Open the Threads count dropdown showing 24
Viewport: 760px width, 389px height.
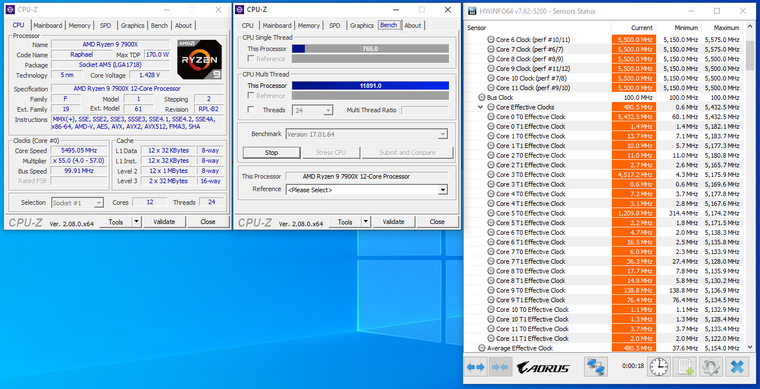click(x=312, y=110)
